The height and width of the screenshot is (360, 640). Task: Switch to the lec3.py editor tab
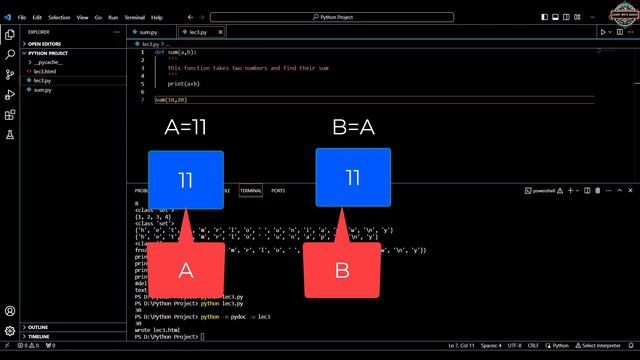point(198,32)
